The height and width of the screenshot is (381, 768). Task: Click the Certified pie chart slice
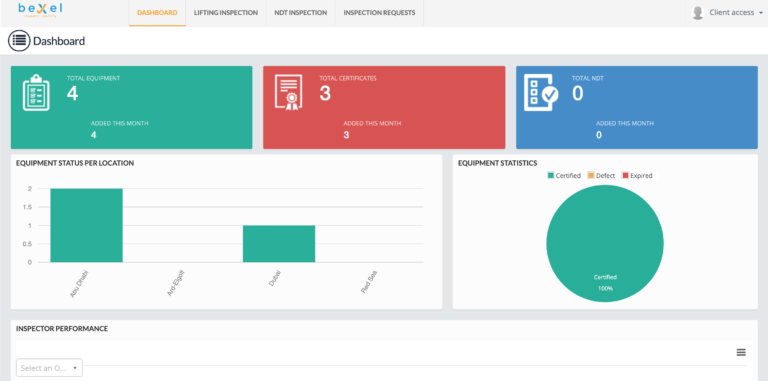[605, 243]
